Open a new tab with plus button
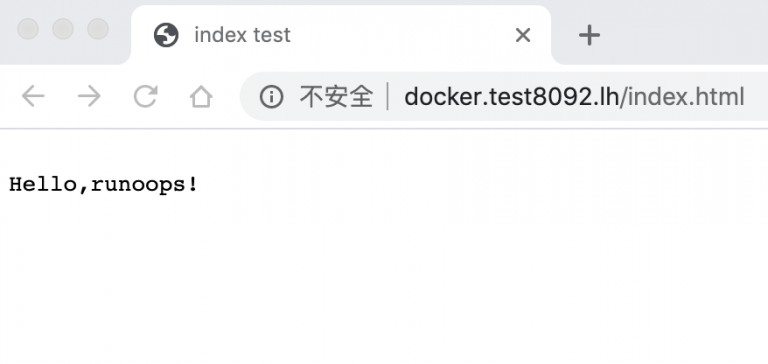768x364 pixels. coord(589,35)
